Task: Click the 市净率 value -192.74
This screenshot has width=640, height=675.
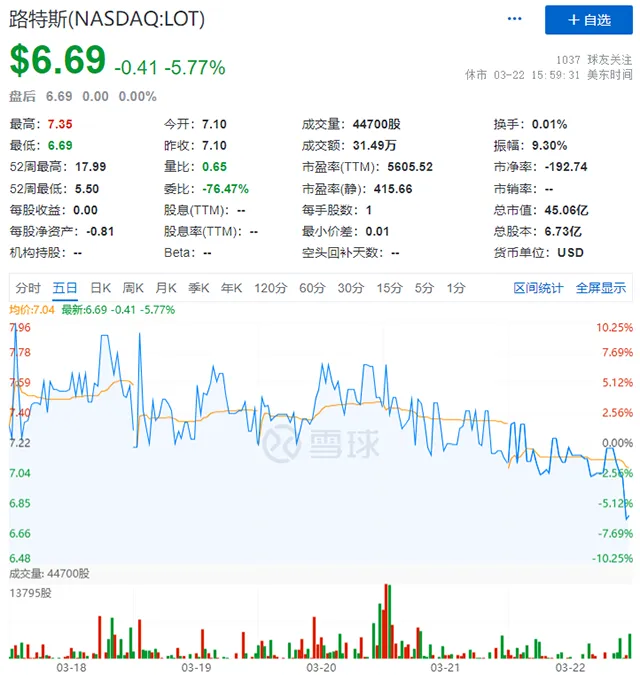Action: 566,167
